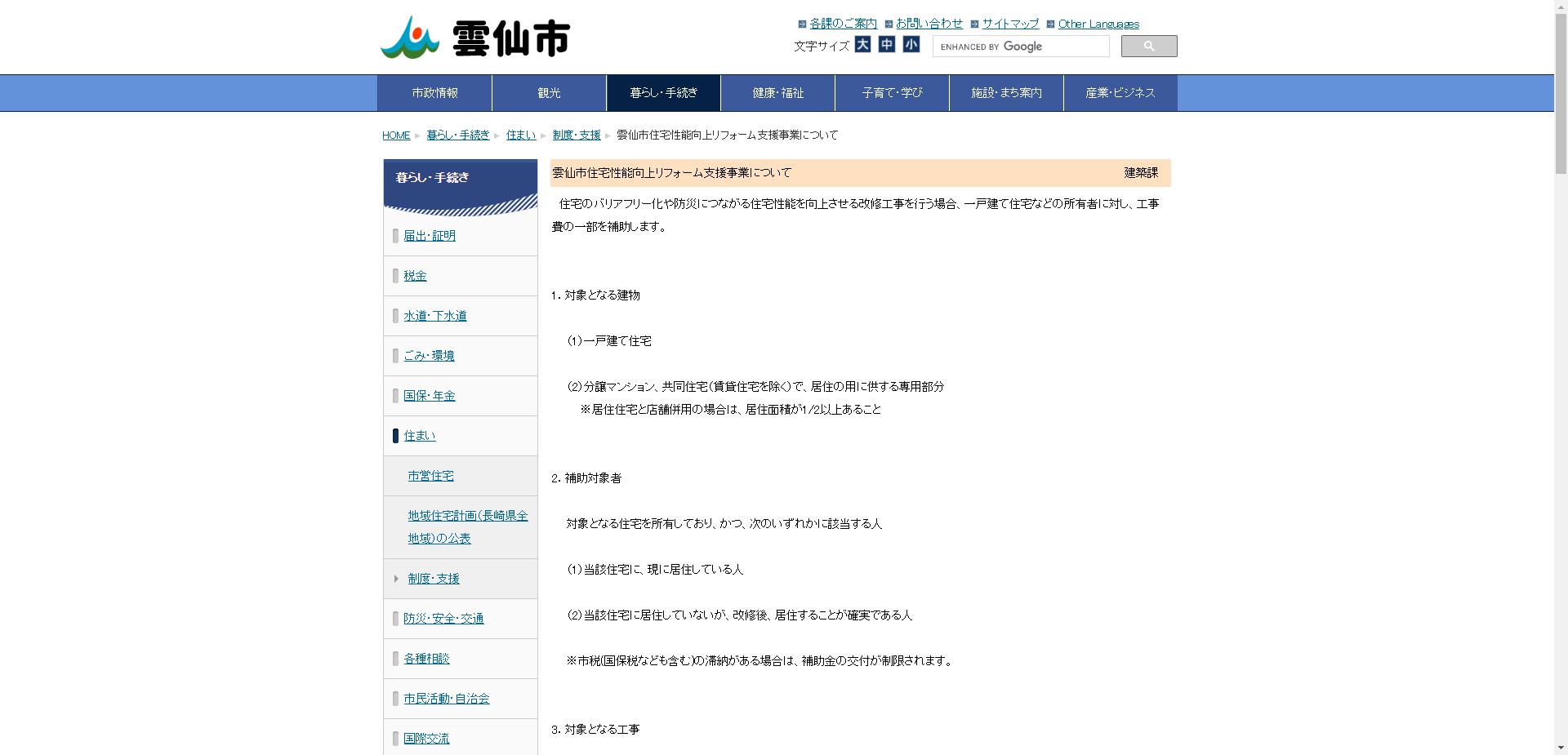Click inside the Google search field
This screenshot has height=755, width=1568.
(x=1021, y=46)
